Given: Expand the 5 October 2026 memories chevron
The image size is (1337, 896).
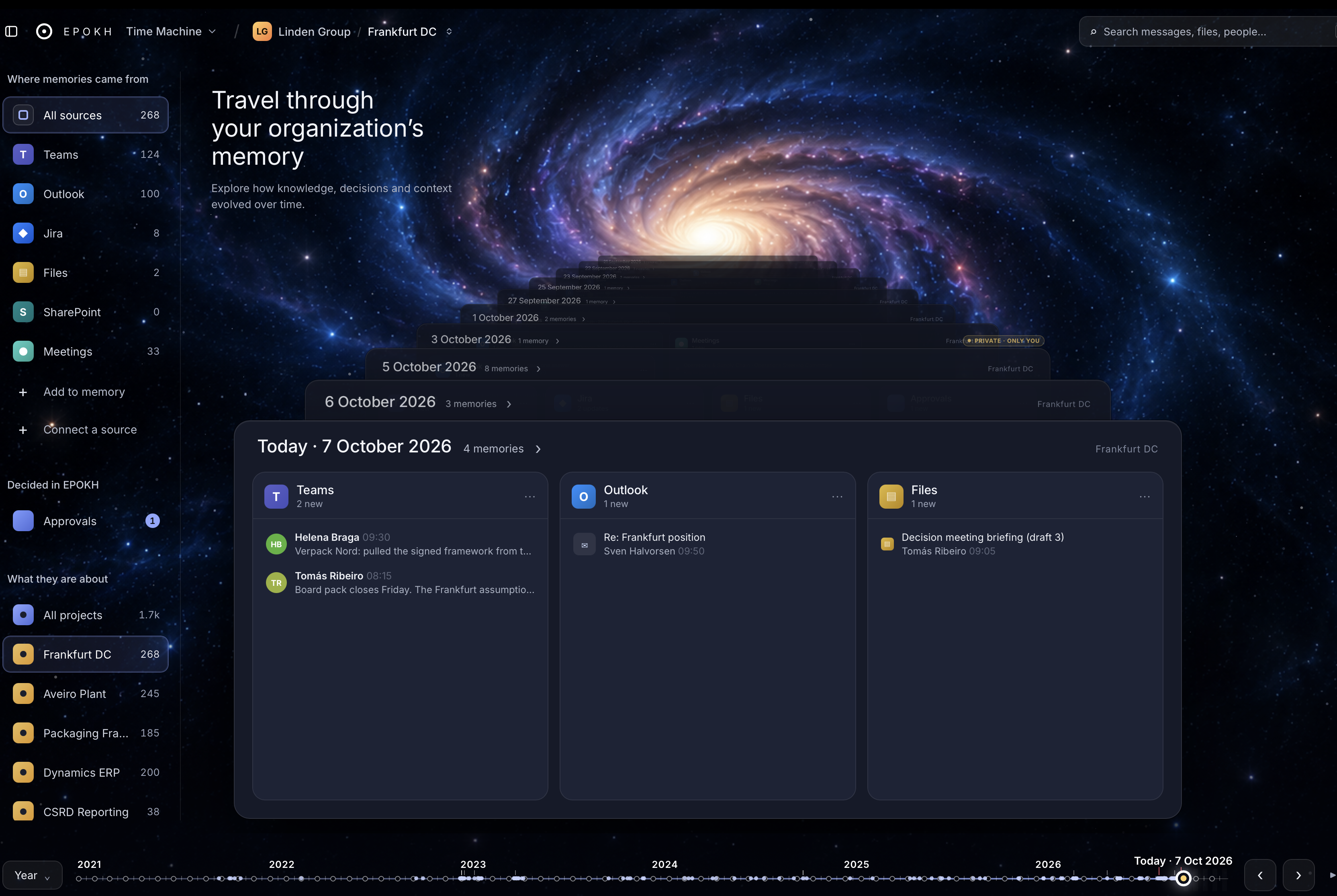Looking at the screenshot, I should [538, 368].
